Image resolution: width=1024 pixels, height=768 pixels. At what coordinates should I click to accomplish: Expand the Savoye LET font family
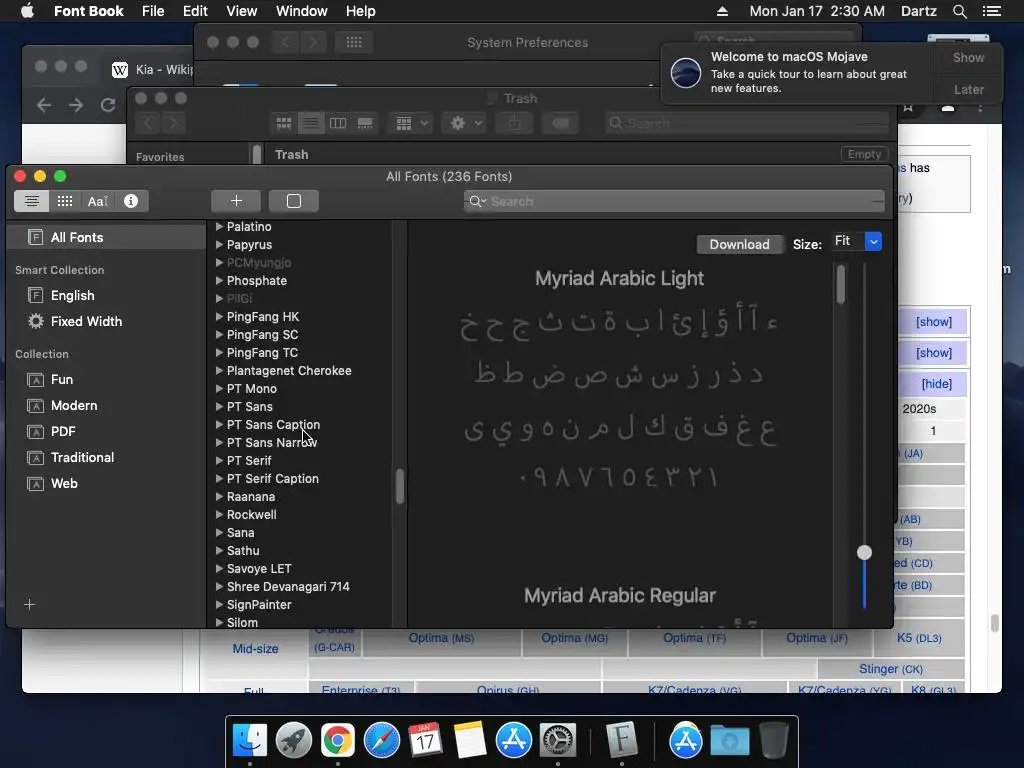219,569
